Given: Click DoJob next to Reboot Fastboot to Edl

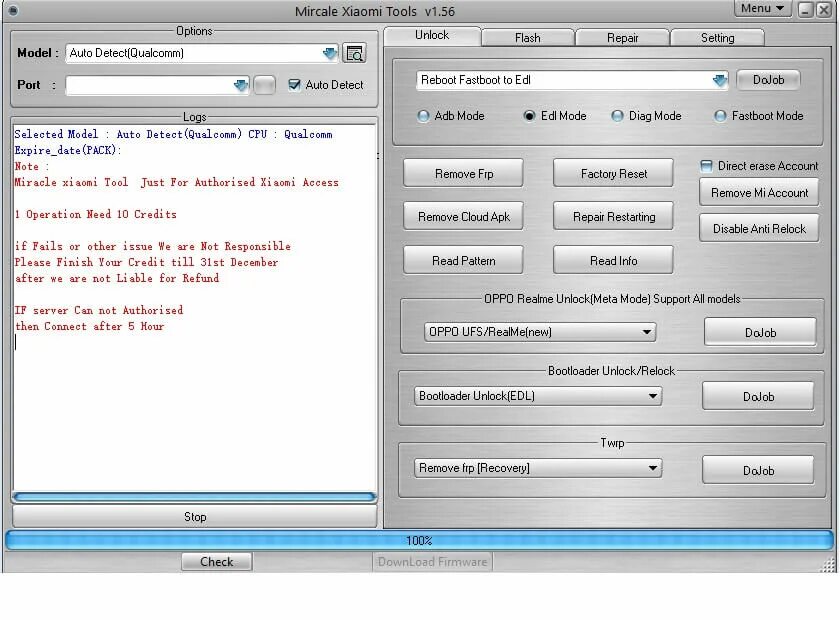Looking at the screenshot, I should click(x=768, y=80).
